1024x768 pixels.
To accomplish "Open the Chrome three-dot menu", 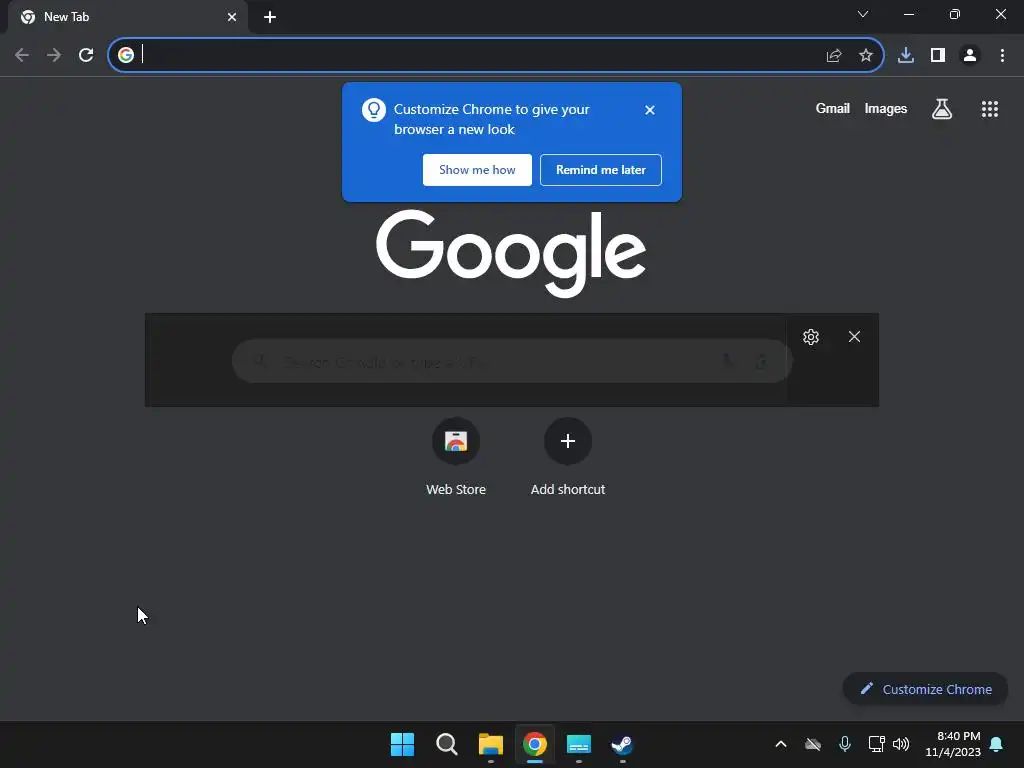I will 1002,56.
